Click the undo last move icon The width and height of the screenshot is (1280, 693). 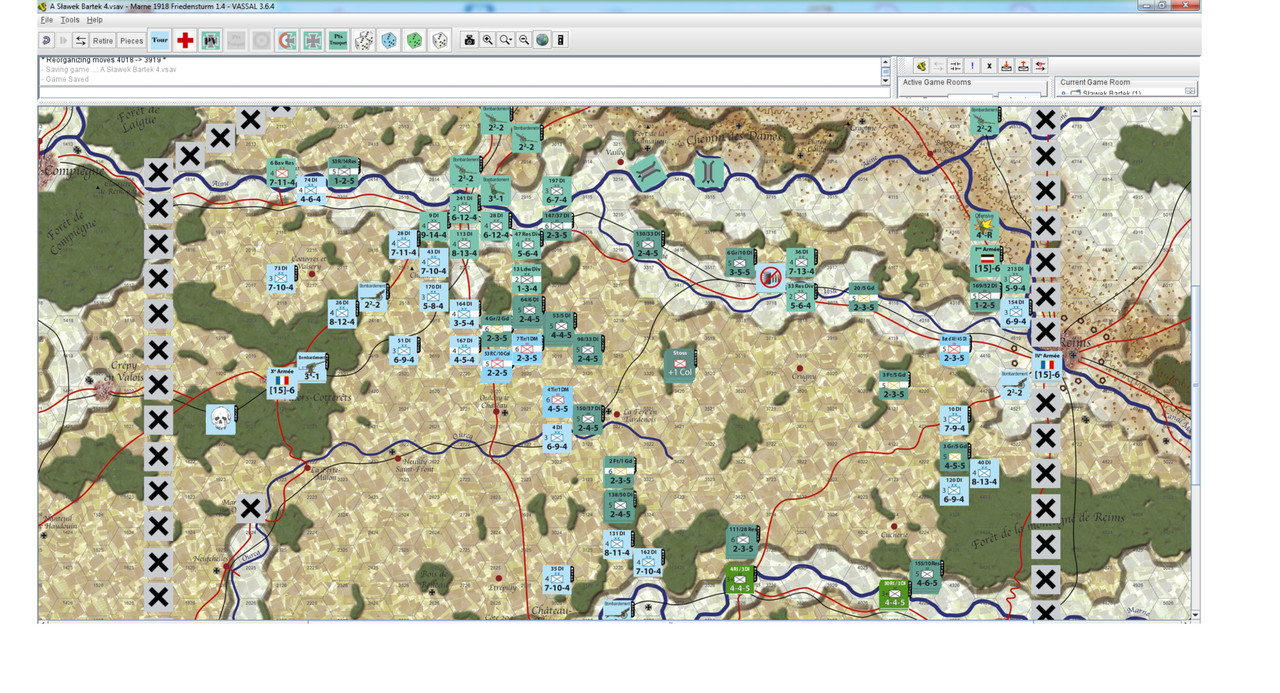pos(47,41)
